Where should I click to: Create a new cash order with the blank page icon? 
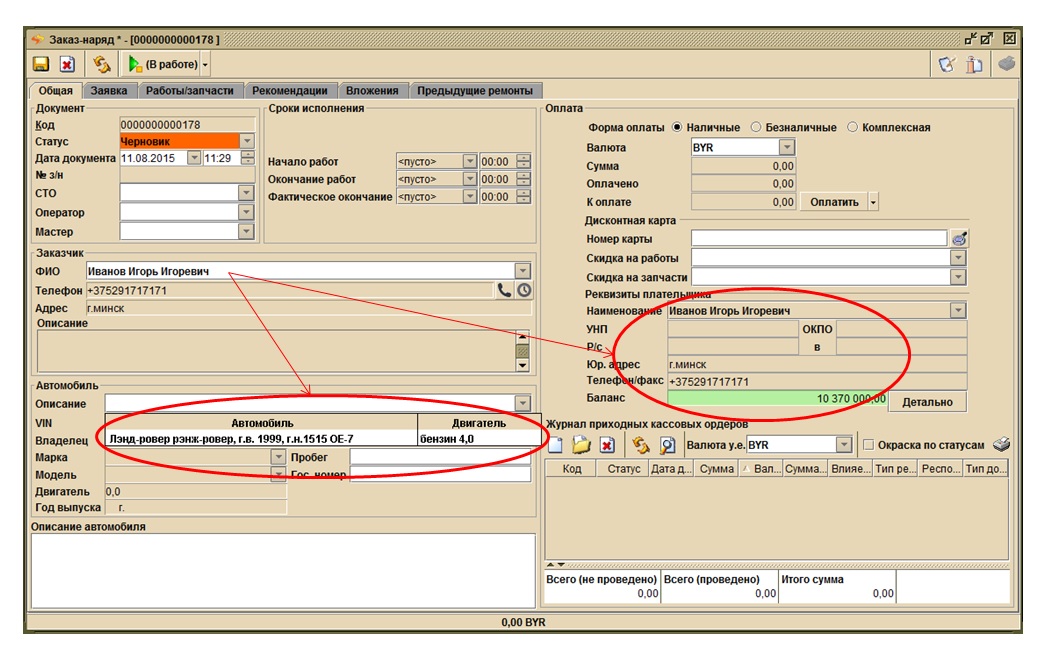point(555,445)
